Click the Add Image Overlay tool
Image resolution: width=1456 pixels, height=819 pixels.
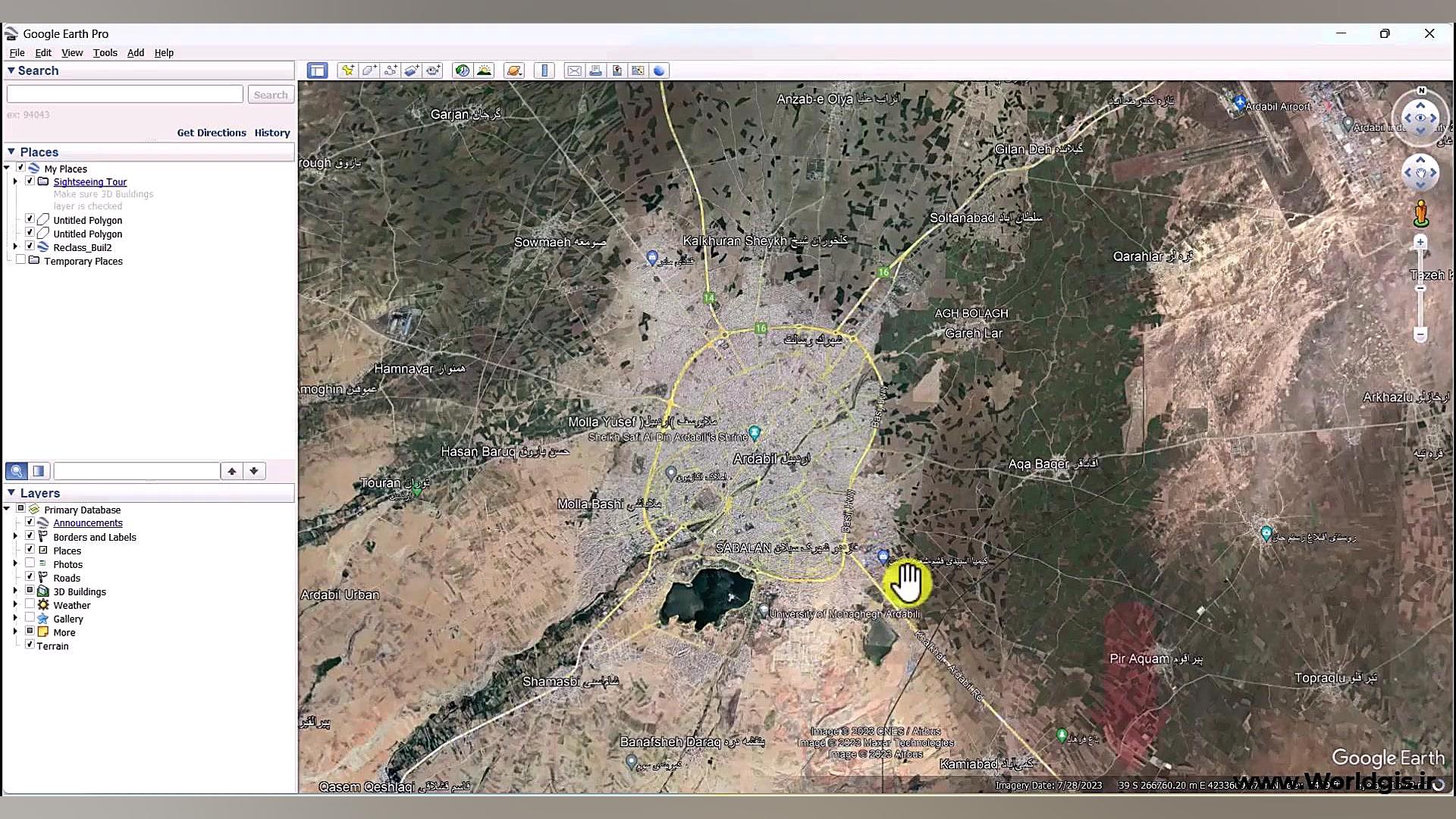click(x=412, y=71)
